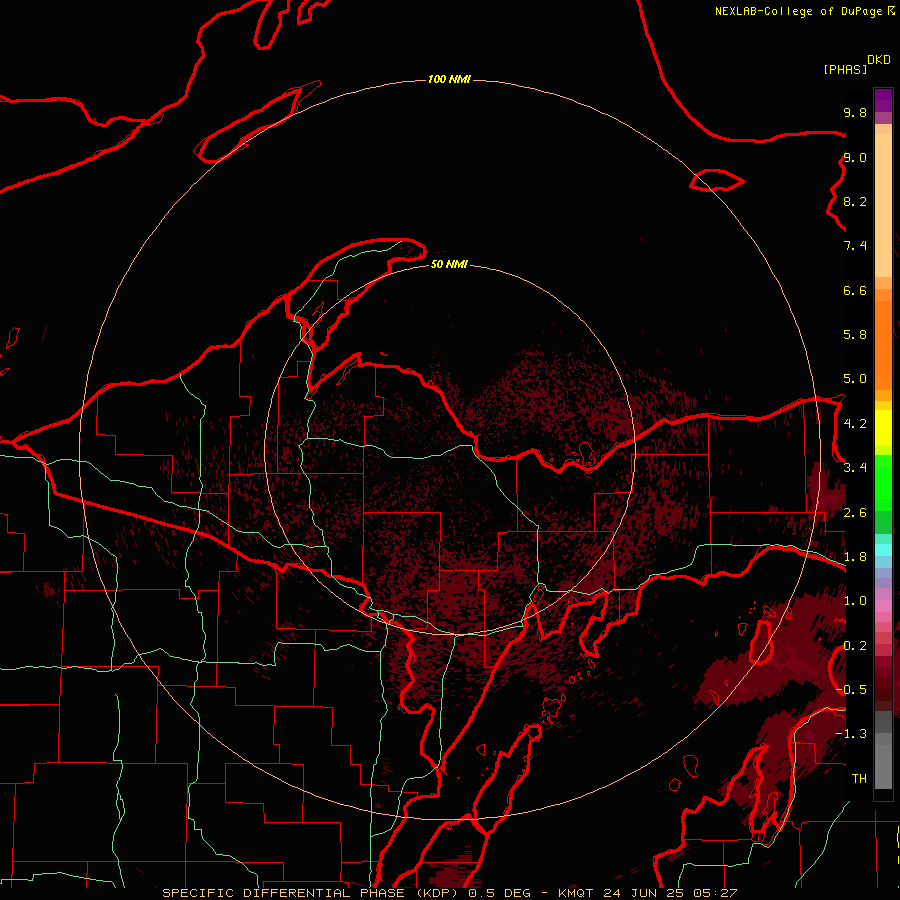
Task: Click the 5.8 legend value
Action: tap(855, 335)
